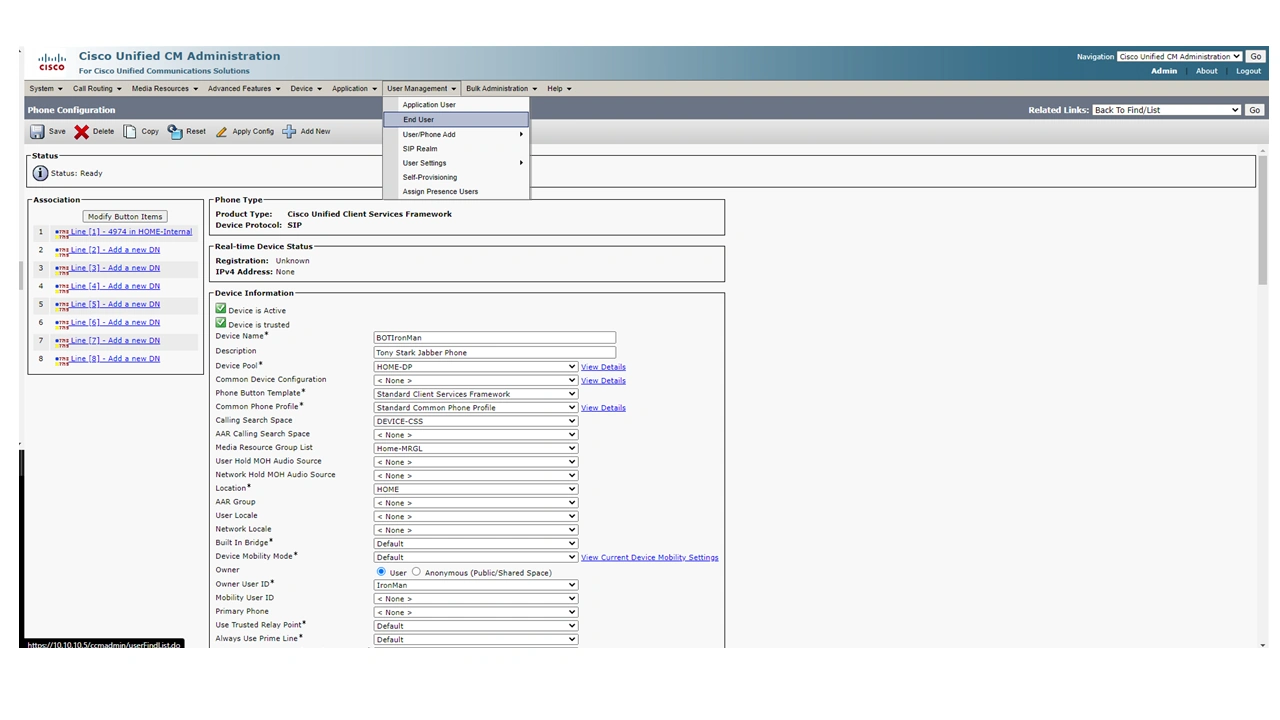Open the User Locale dropdown

tap(476, 516)
